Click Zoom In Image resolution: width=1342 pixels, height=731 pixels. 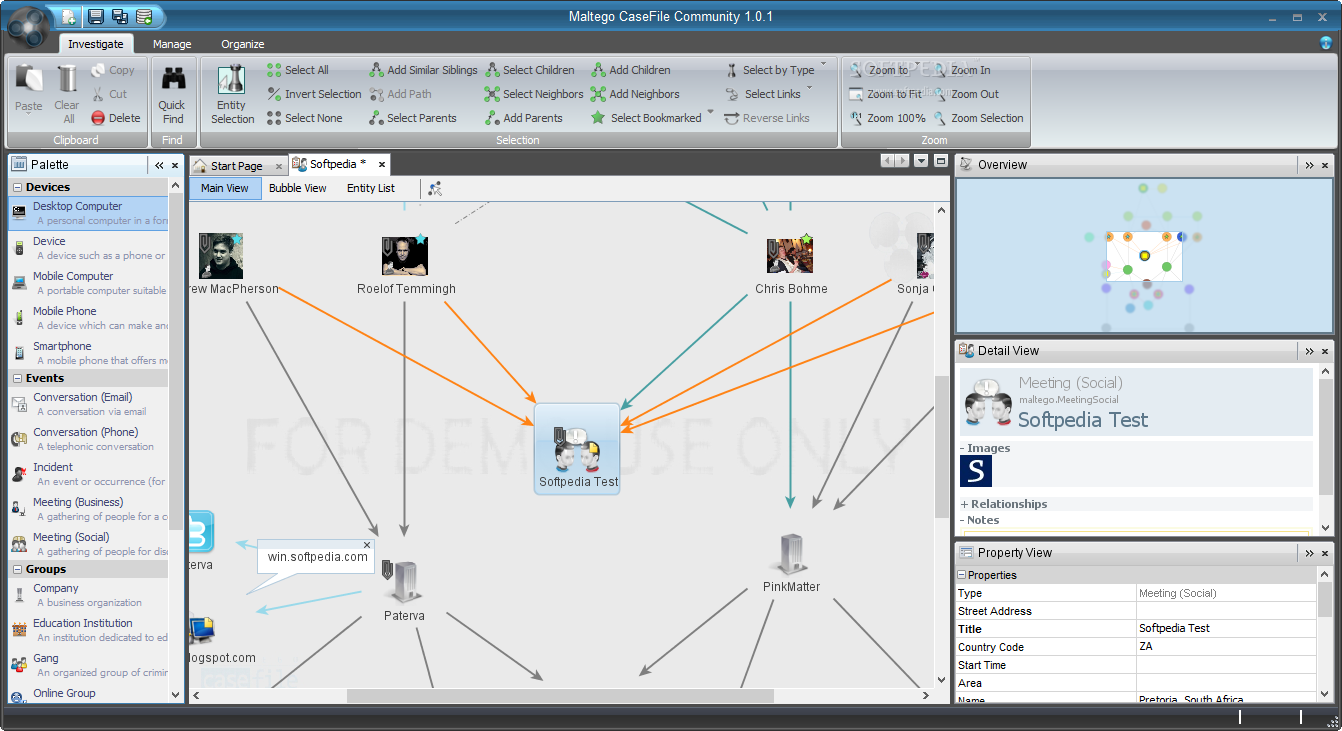tap(961, 70)
